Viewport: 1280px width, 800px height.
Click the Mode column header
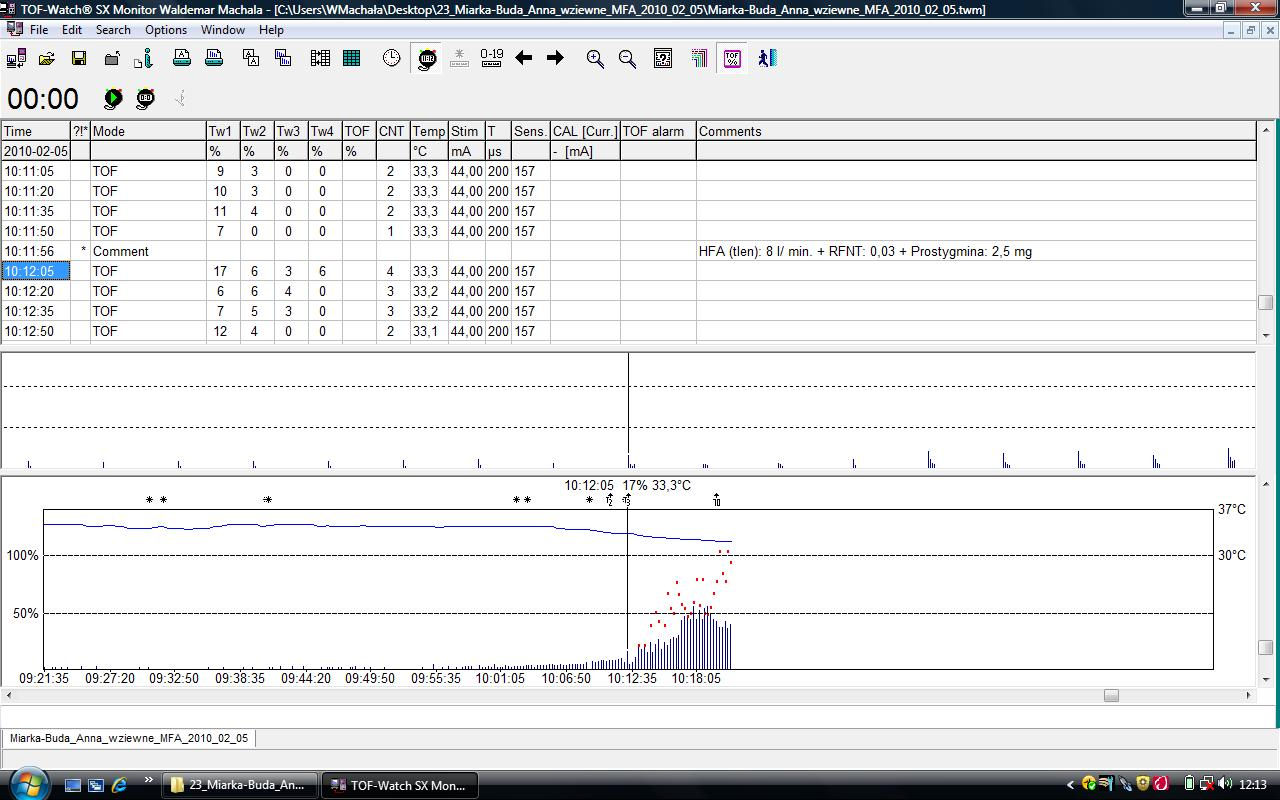pos(147,131)
